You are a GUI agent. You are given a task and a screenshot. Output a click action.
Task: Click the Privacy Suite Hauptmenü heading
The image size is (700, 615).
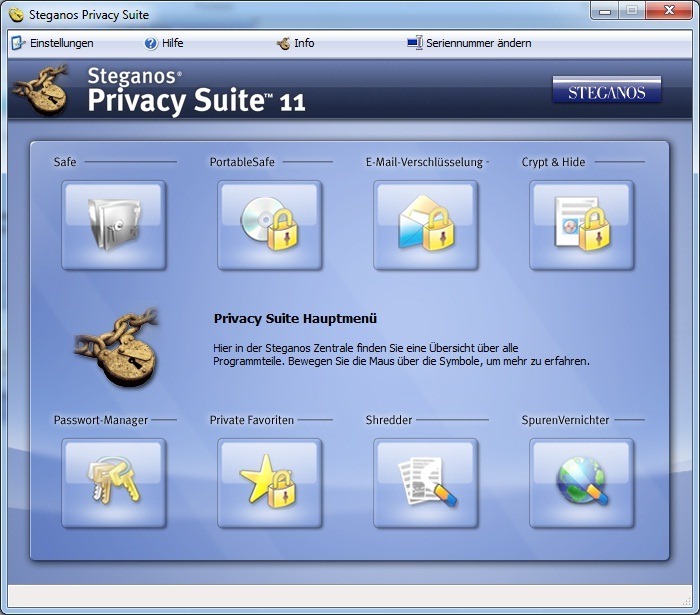295,319
